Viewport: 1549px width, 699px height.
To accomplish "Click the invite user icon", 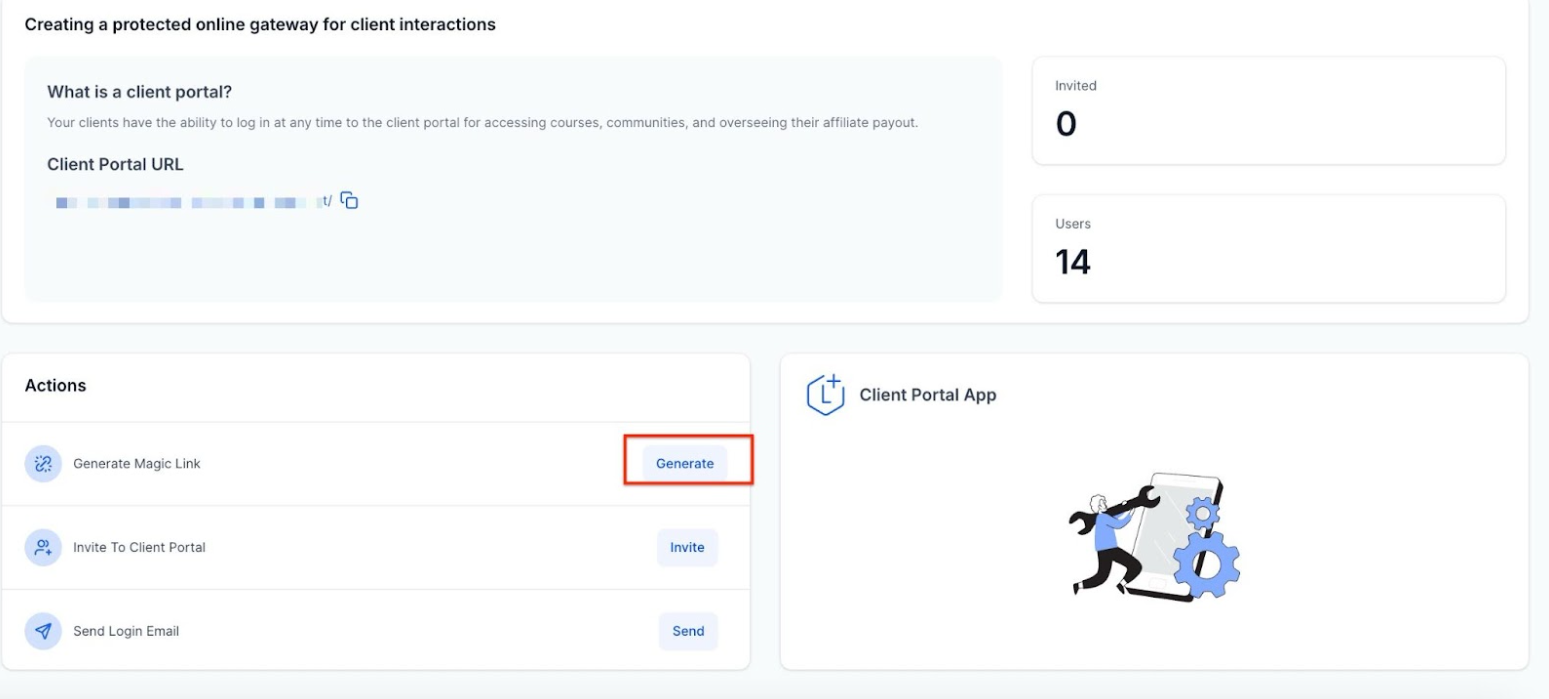I will click(x=43, y=548).
